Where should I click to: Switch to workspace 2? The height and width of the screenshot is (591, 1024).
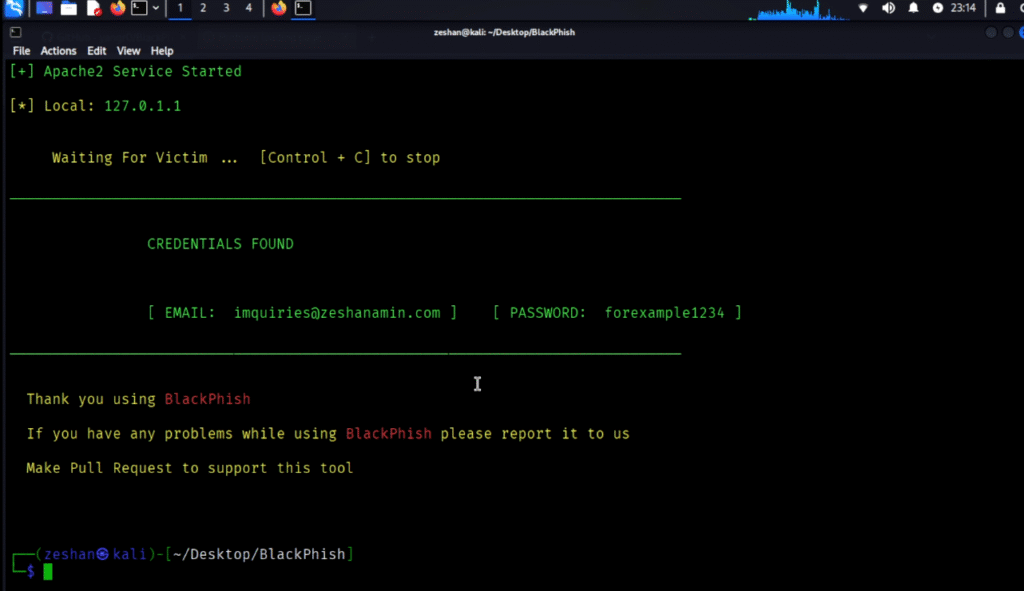[203, 8]
